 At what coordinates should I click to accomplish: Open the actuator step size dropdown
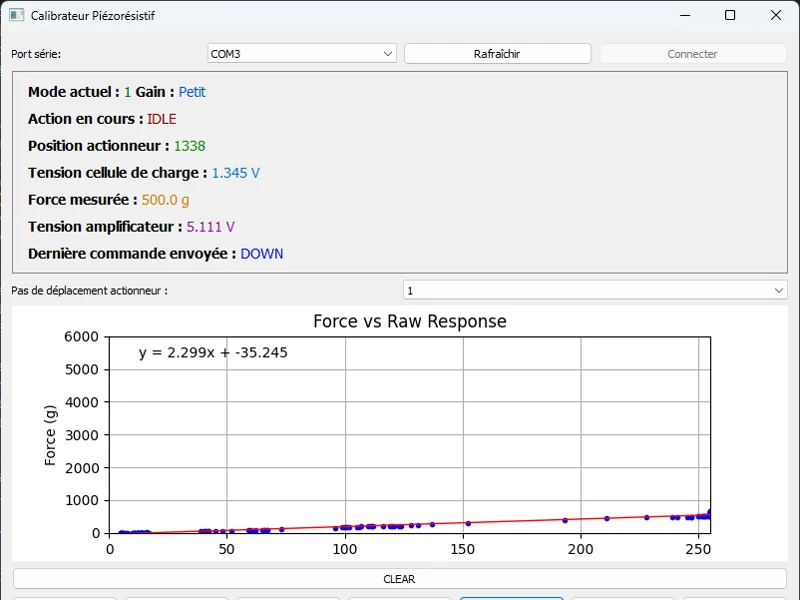595,290
